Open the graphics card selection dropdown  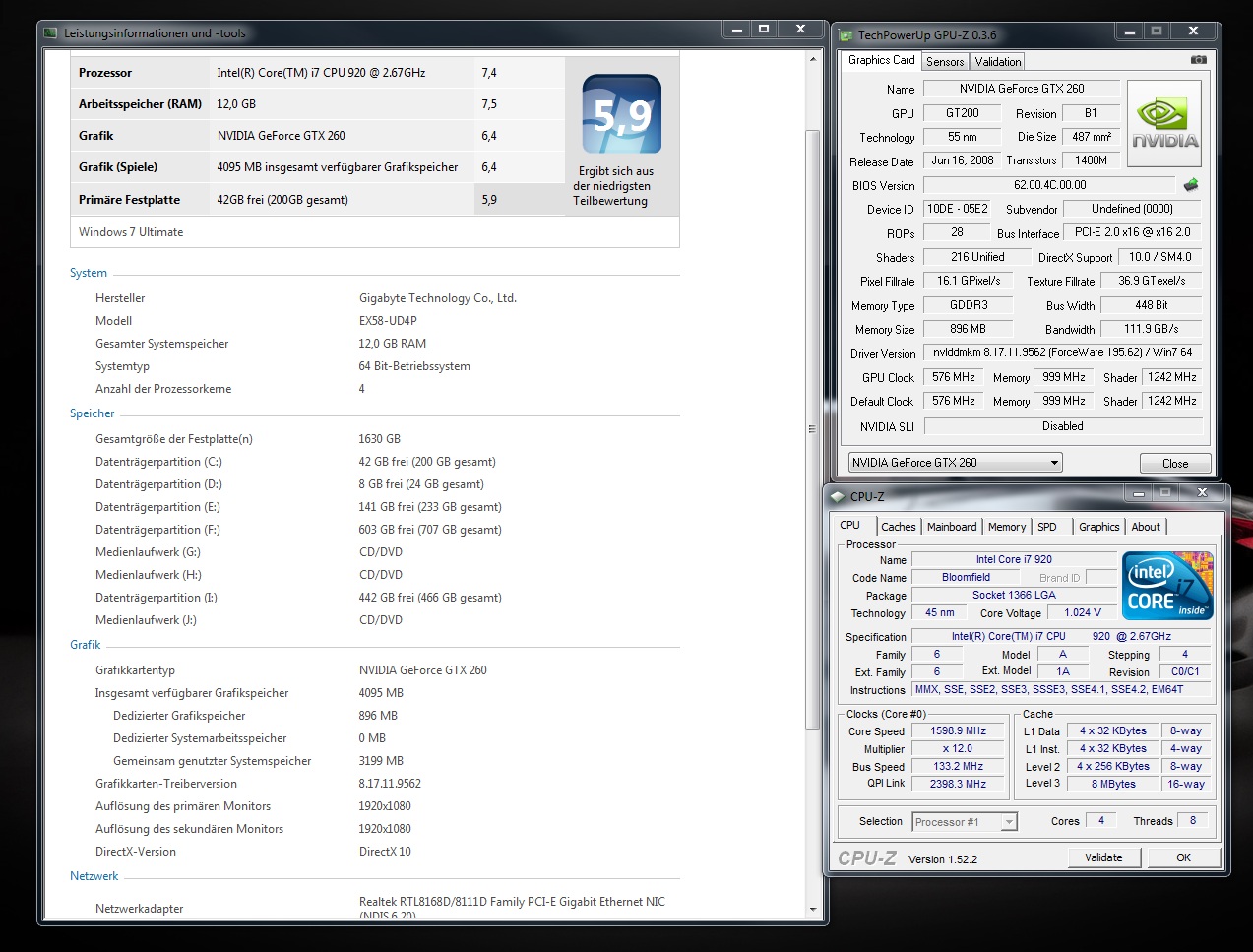(x=1054, y=463)
